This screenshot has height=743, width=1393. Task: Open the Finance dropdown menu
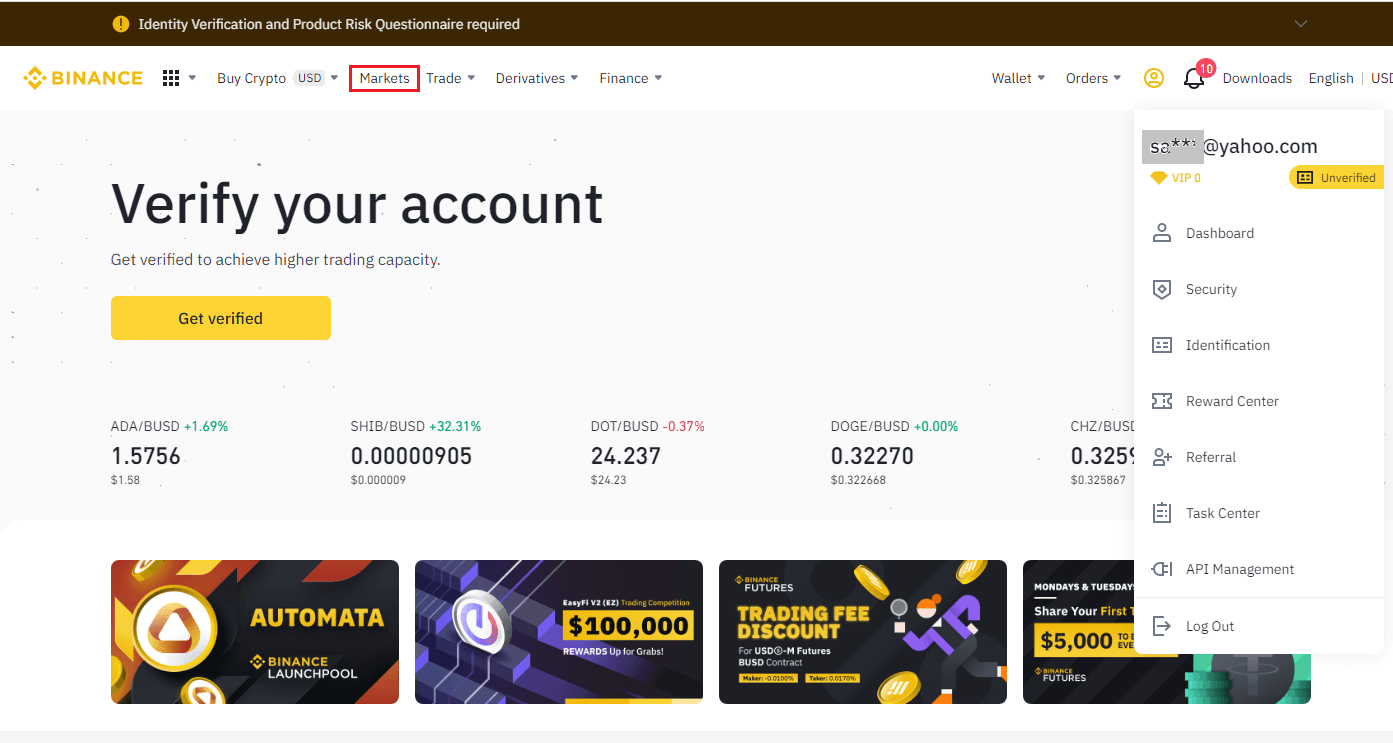631,78
